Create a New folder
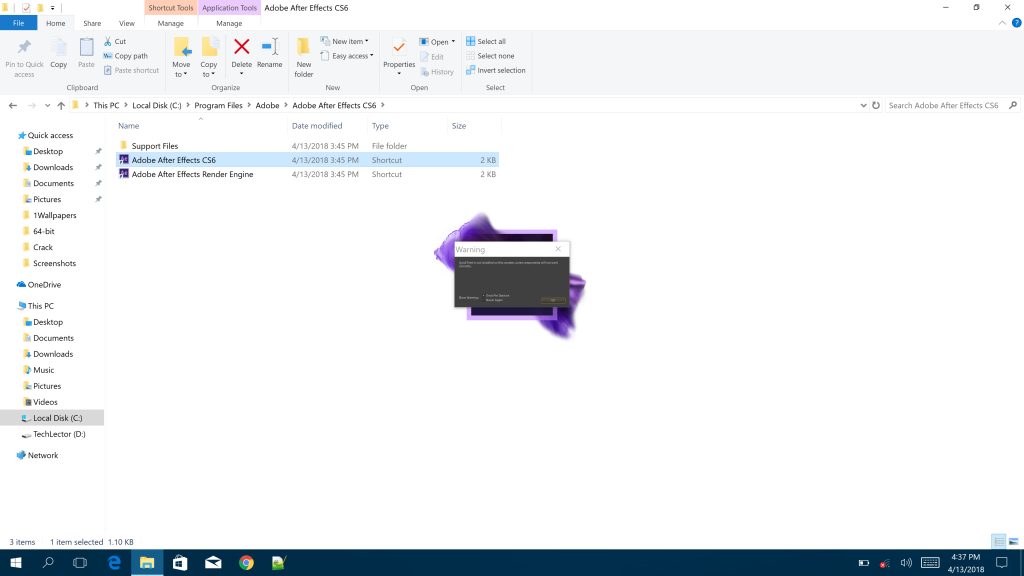 point(304,57)
